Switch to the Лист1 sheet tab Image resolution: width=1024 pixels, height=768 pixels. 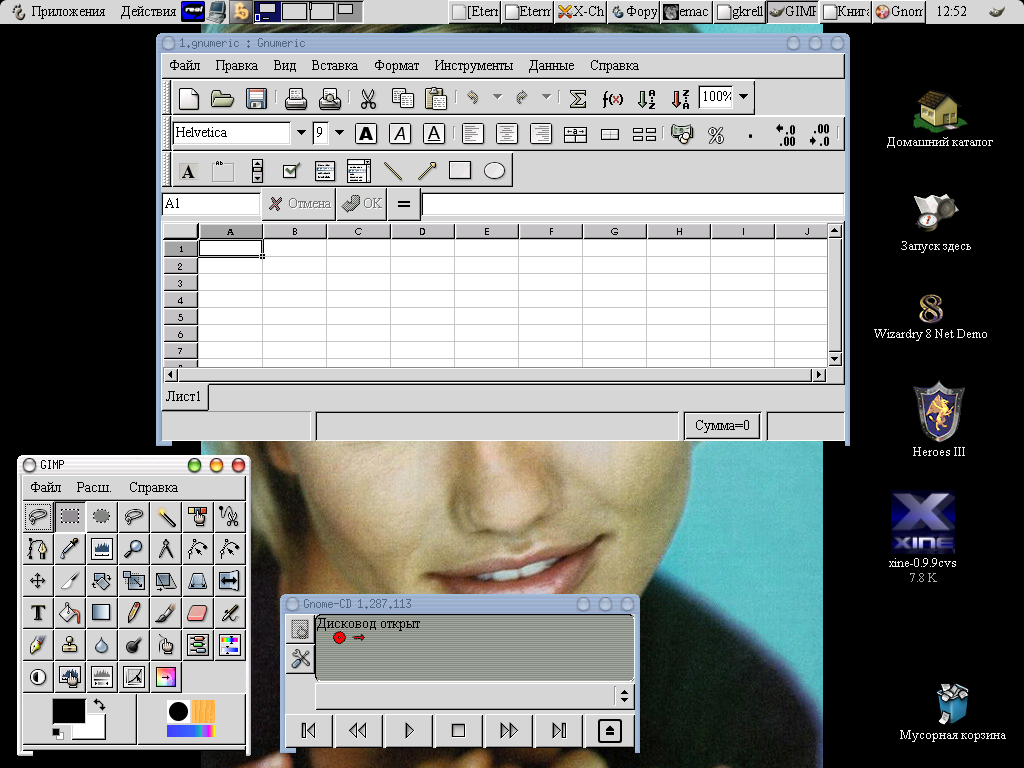[184, 397]
